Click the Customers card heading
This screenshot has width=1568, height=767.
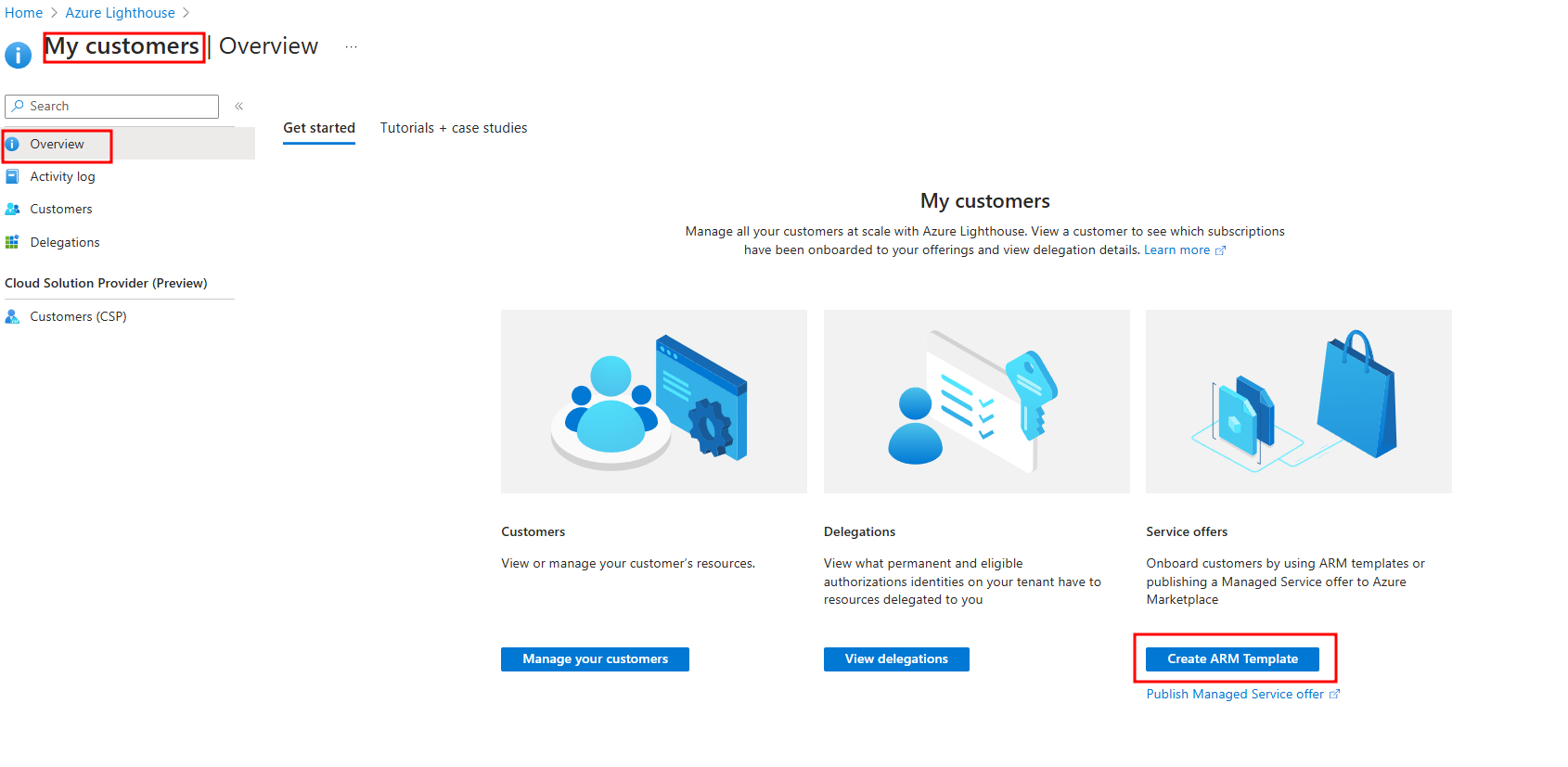(x=533, y=531)
